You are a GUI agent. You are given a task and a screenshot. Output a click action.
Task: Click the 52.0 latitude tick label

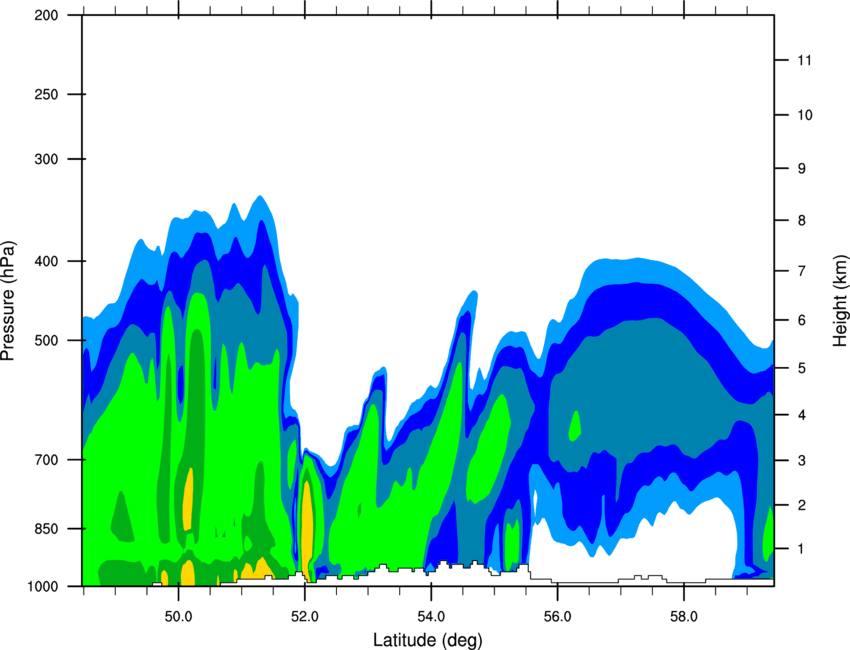coord(305,617)
